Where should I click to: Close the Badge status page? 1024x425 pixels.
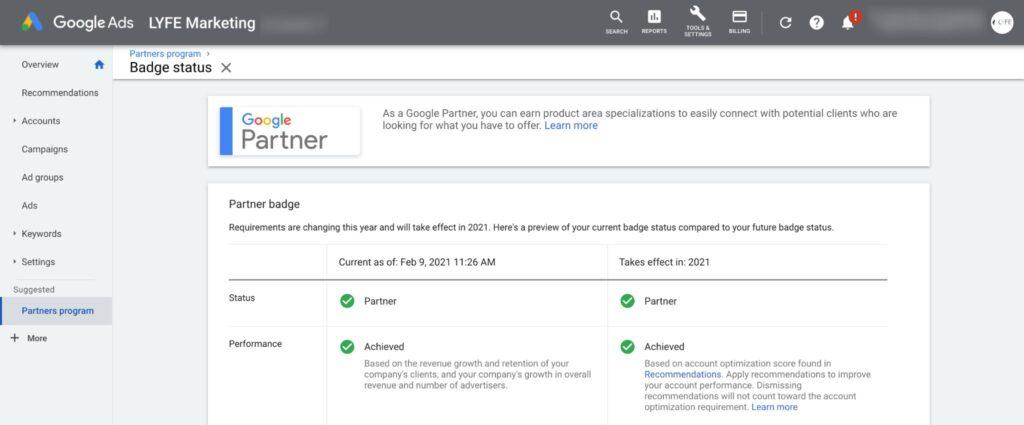click(x=226, y=67)
